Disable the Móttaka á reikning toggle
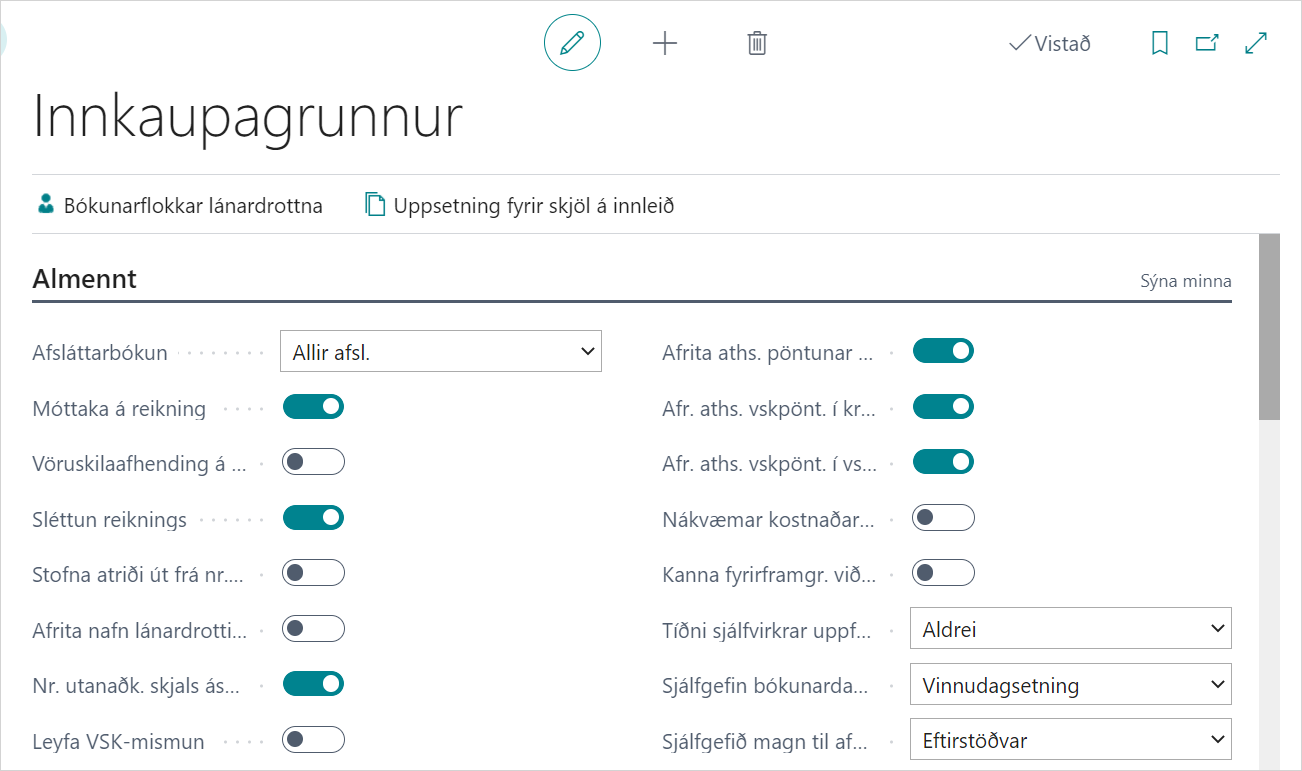Screen dimensions: 1302x771 tap(313, 407)
